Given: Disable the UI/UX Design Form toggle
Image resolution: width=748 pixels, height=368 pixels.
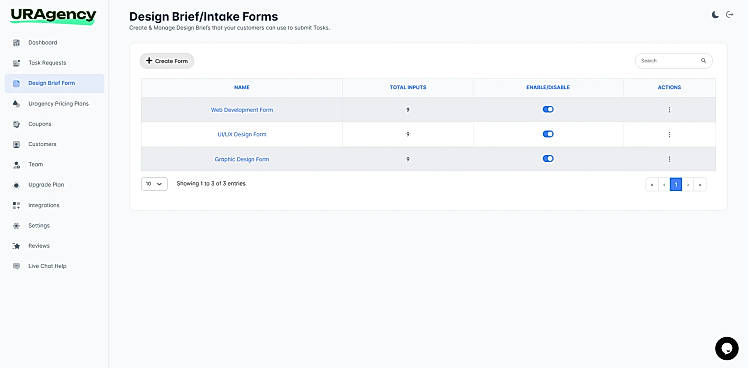Looking at the screenshot, I should click(548, 134).
